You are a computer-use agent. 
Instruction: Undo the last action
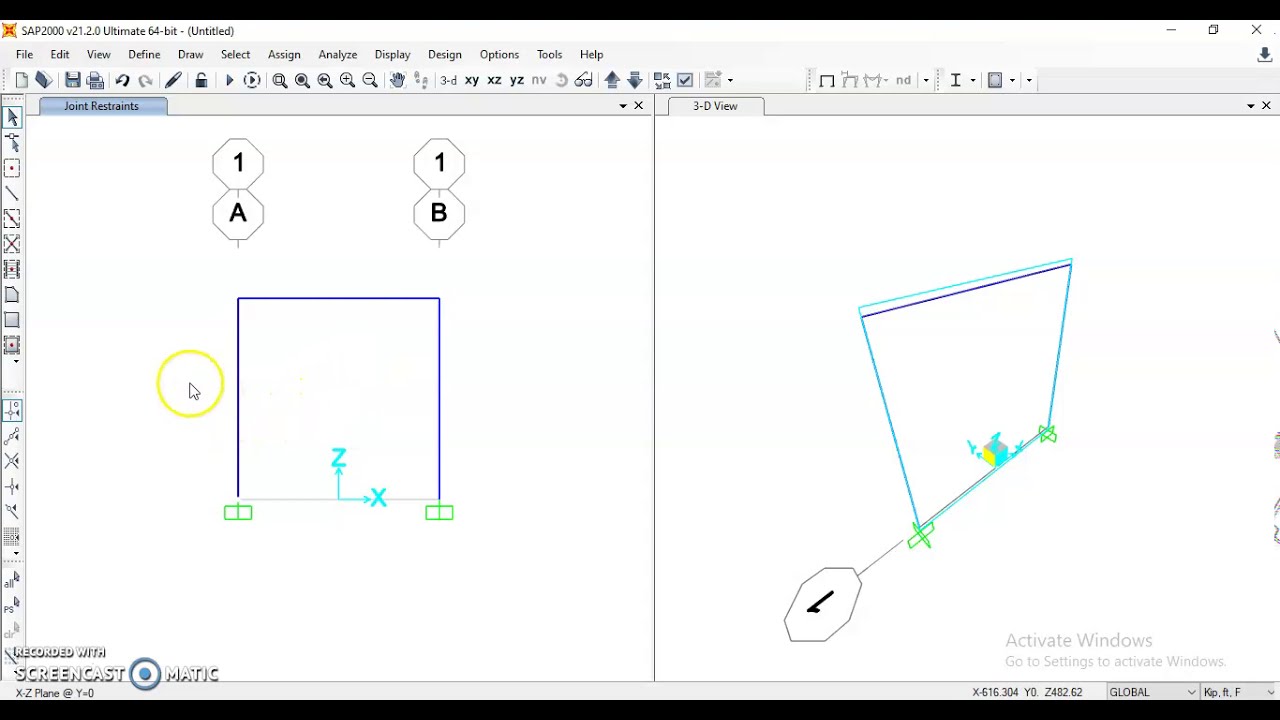122,80
